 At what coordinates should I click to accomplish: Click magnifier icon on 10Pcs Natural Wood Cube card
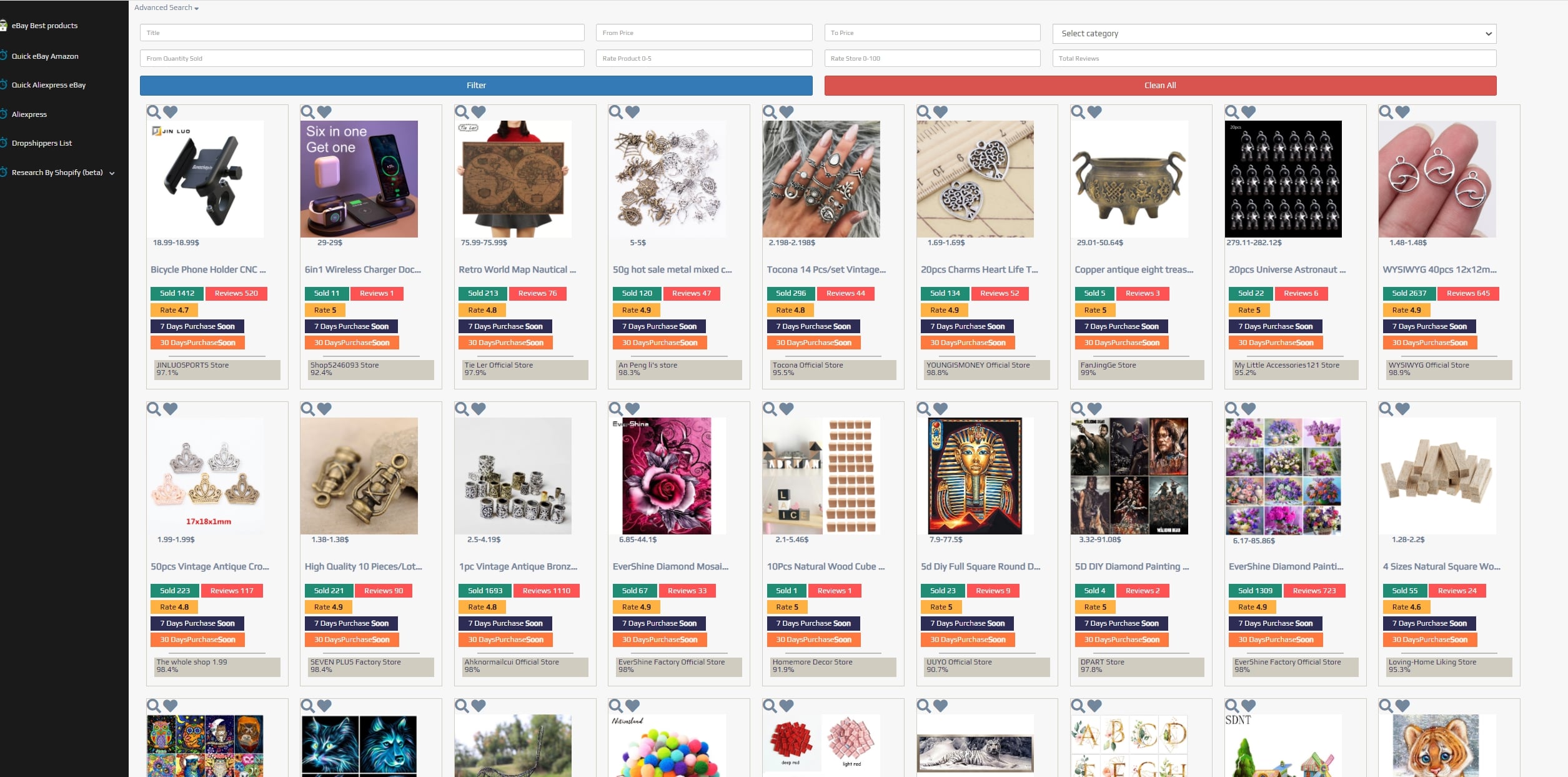click(770, 409)
